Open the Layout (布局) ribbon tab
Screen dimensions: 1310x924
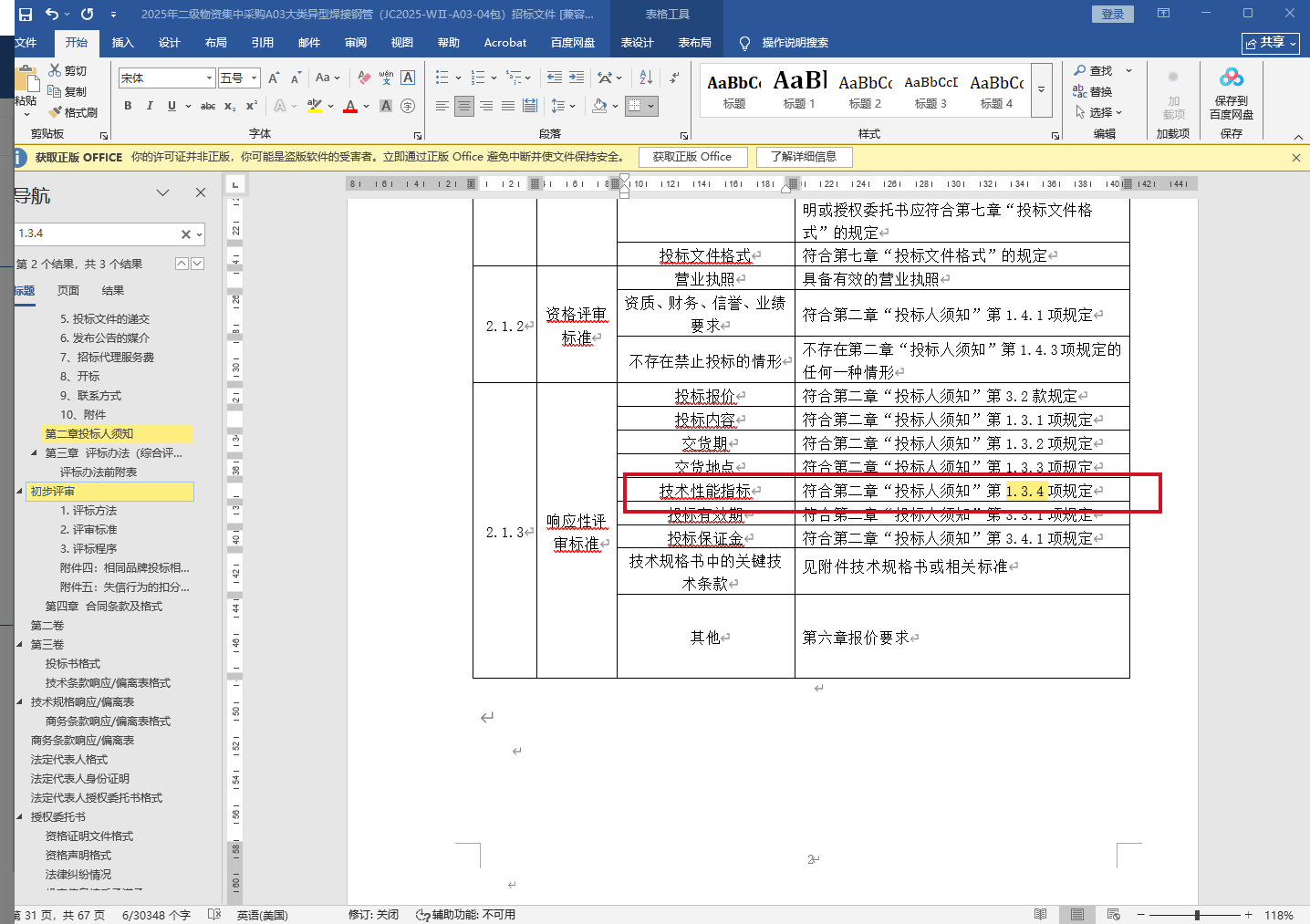coord(215,43)
